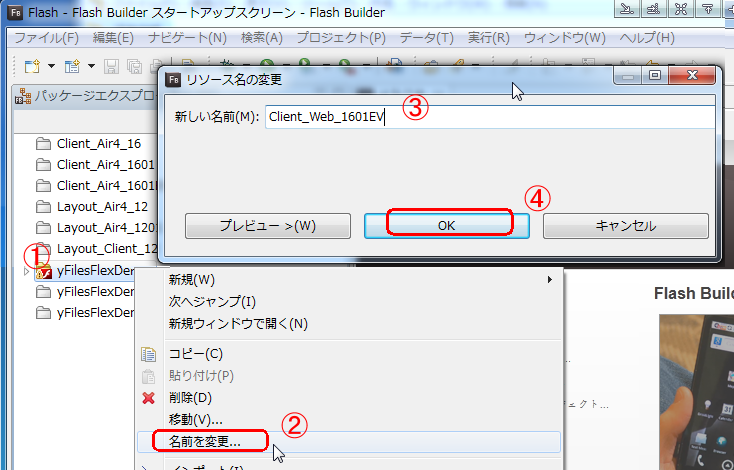Screen dimensions: 734x470
Task: Click the New file toolbar icon
Action: point(32,66)
